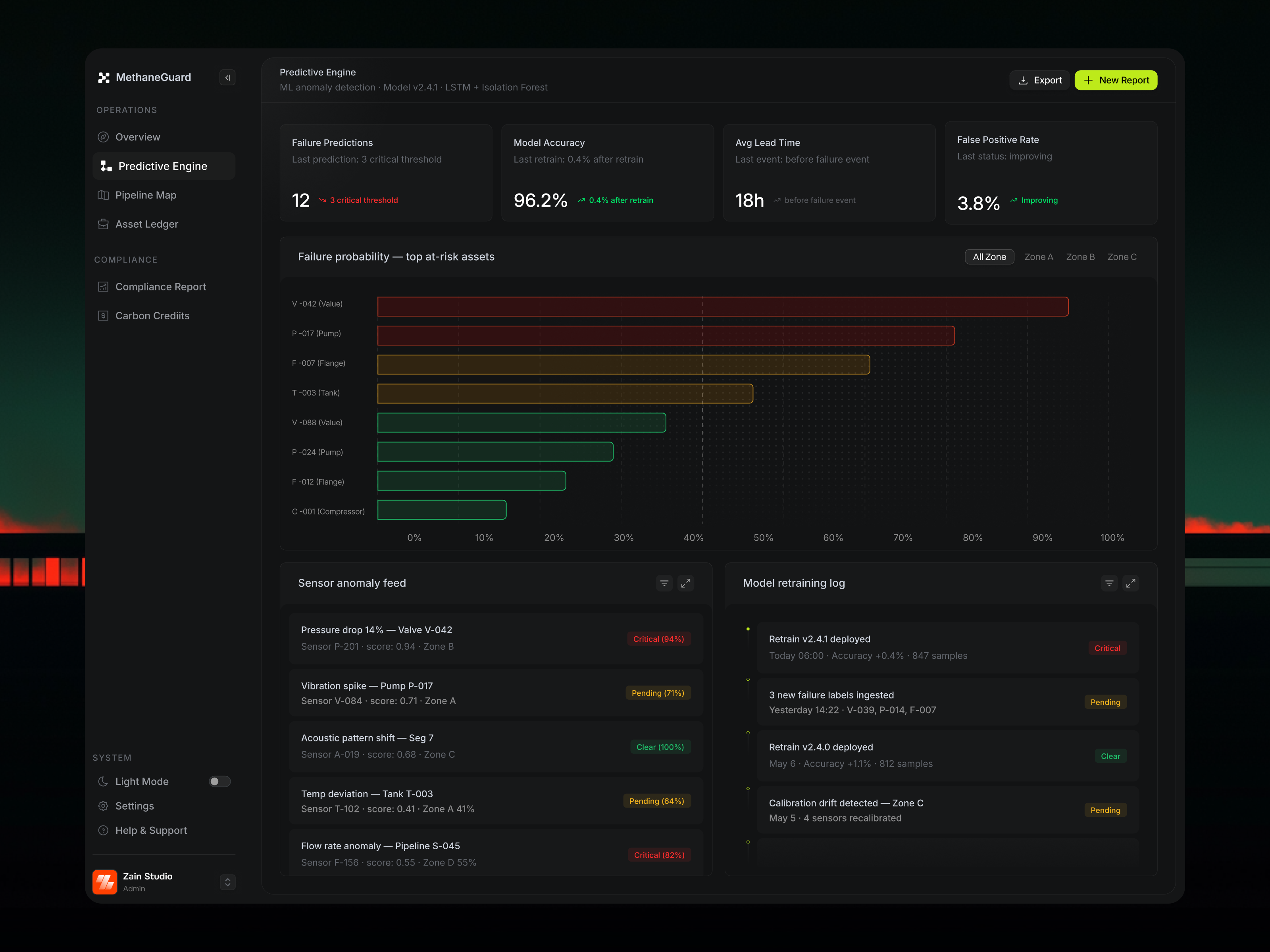Click the Help & Support question icon

click(x=103, y=830)
